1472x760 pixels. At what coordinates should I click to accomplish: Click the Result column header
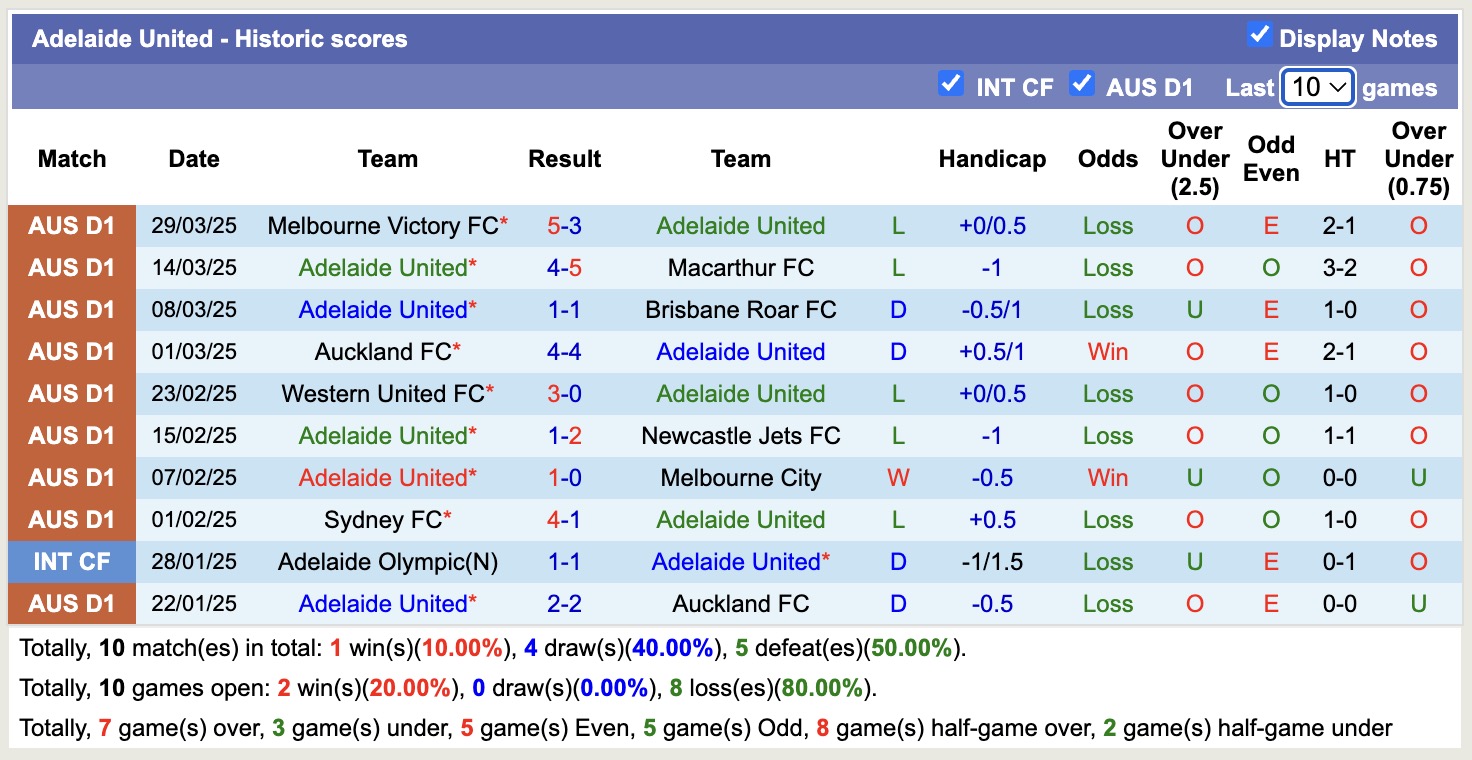[564, 158]
